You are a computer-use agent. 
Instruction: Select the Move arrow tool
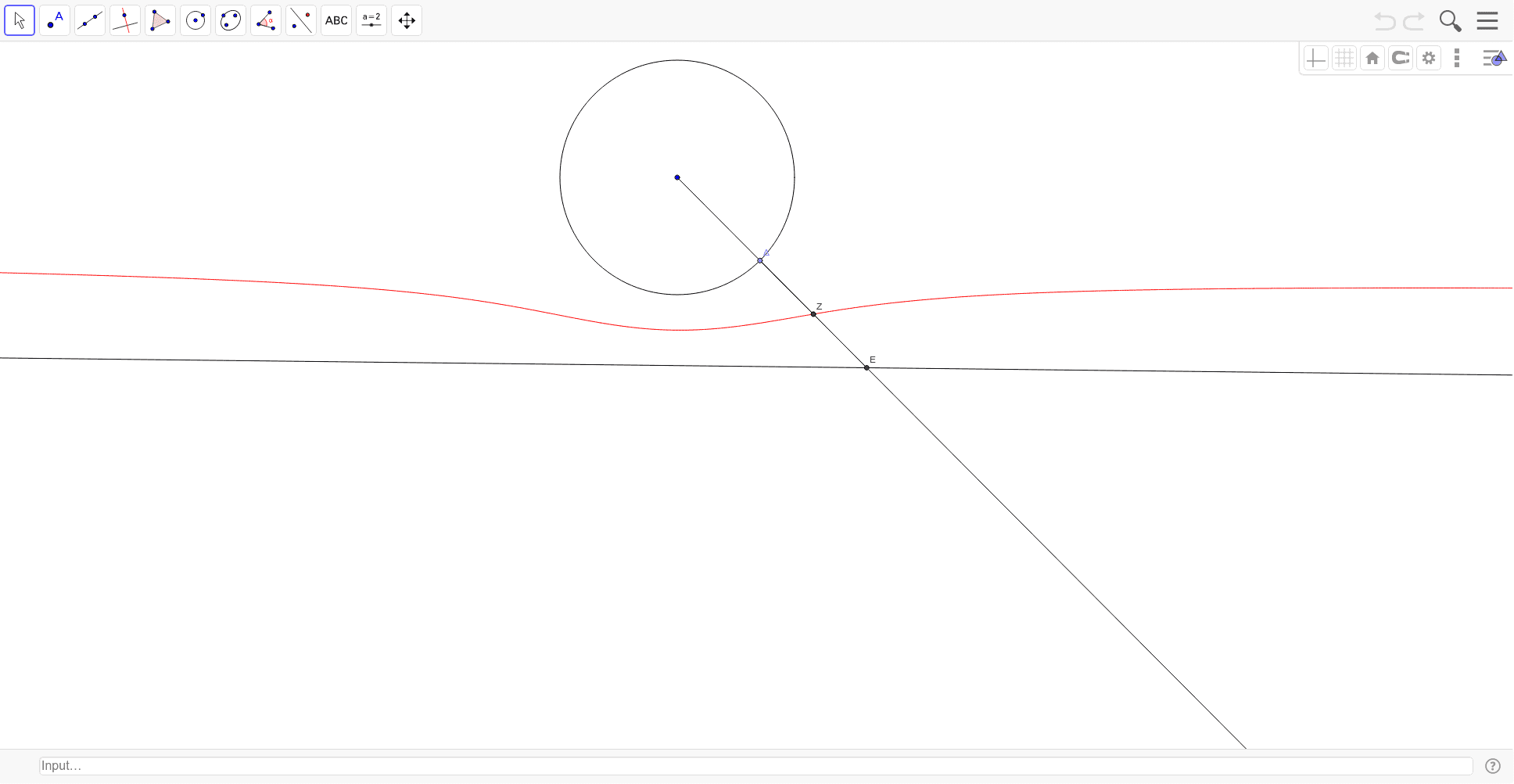pyautogui.click(x=20, y=20)
